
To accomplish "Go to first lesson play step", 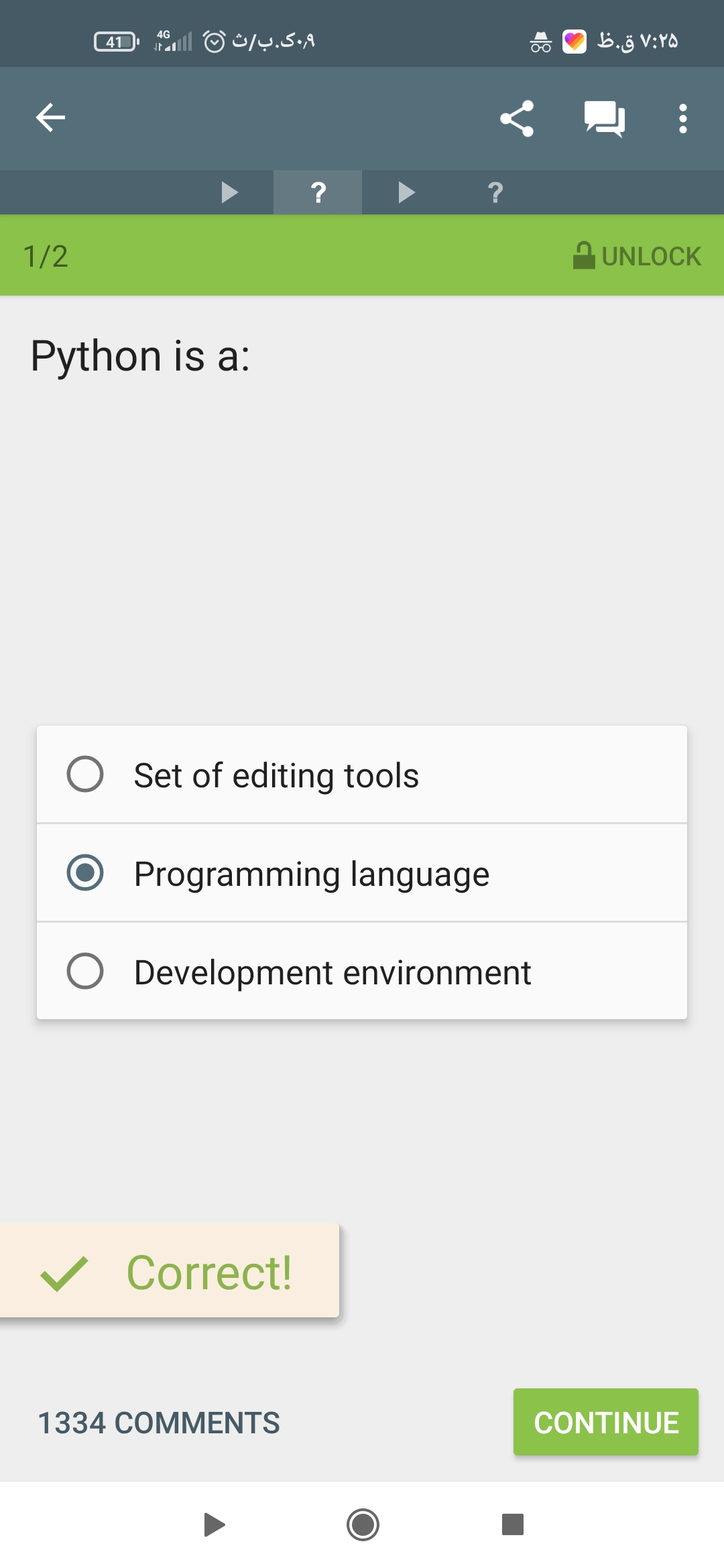I will 229,192.
